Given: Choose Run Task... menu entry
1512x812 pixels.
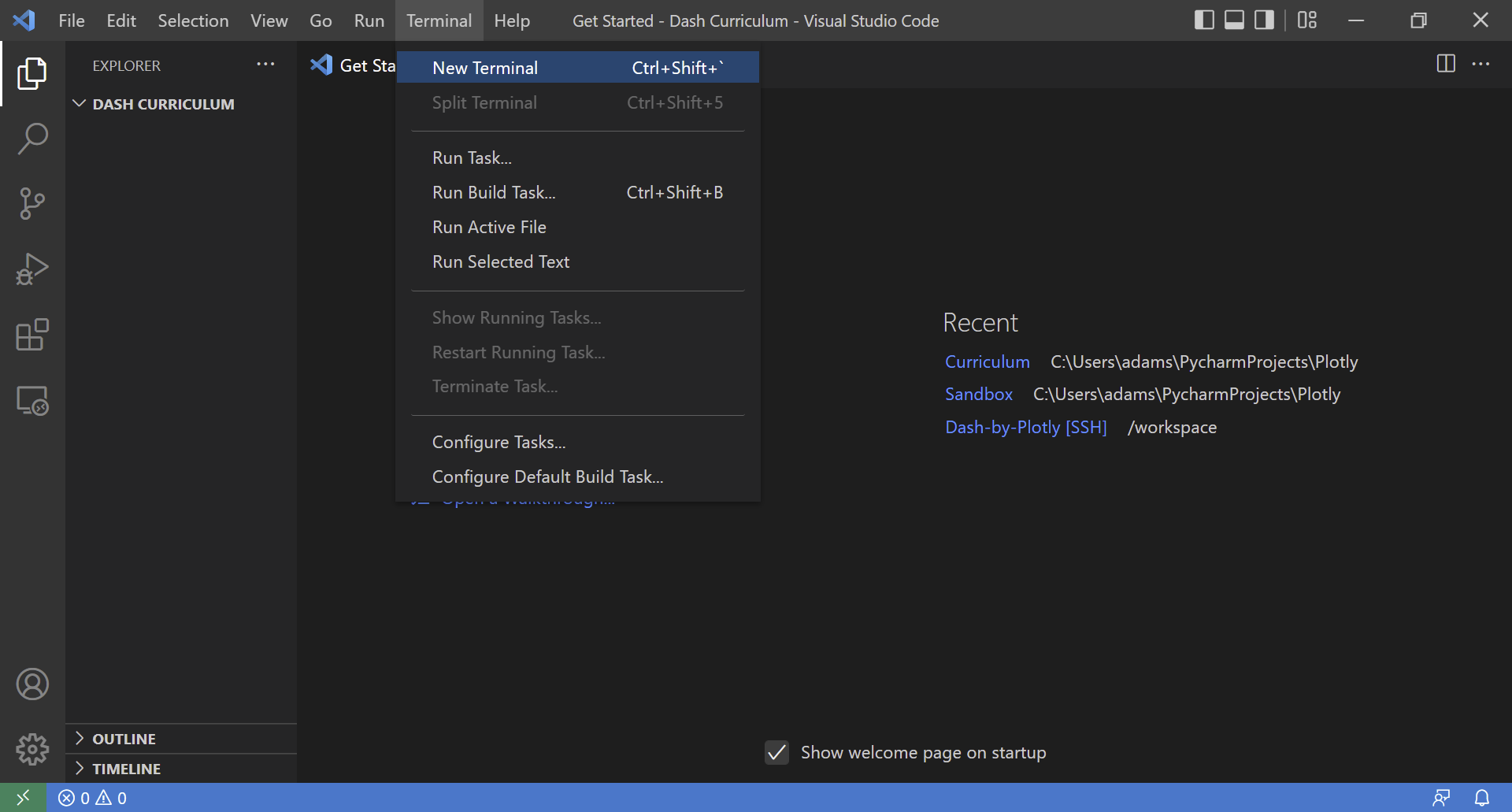Looking at the screenshot, I should click(578, 158).
